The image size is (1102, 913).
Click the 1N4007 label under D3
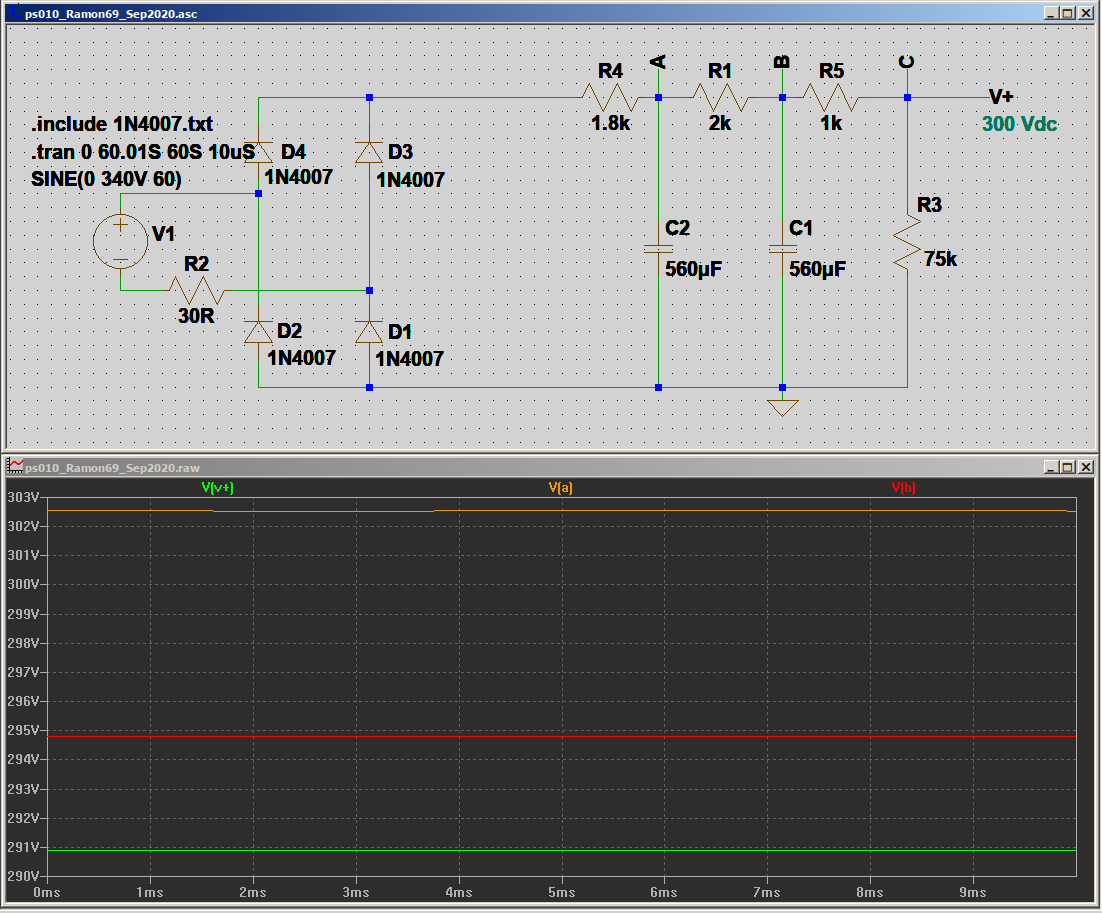[410, 180]
